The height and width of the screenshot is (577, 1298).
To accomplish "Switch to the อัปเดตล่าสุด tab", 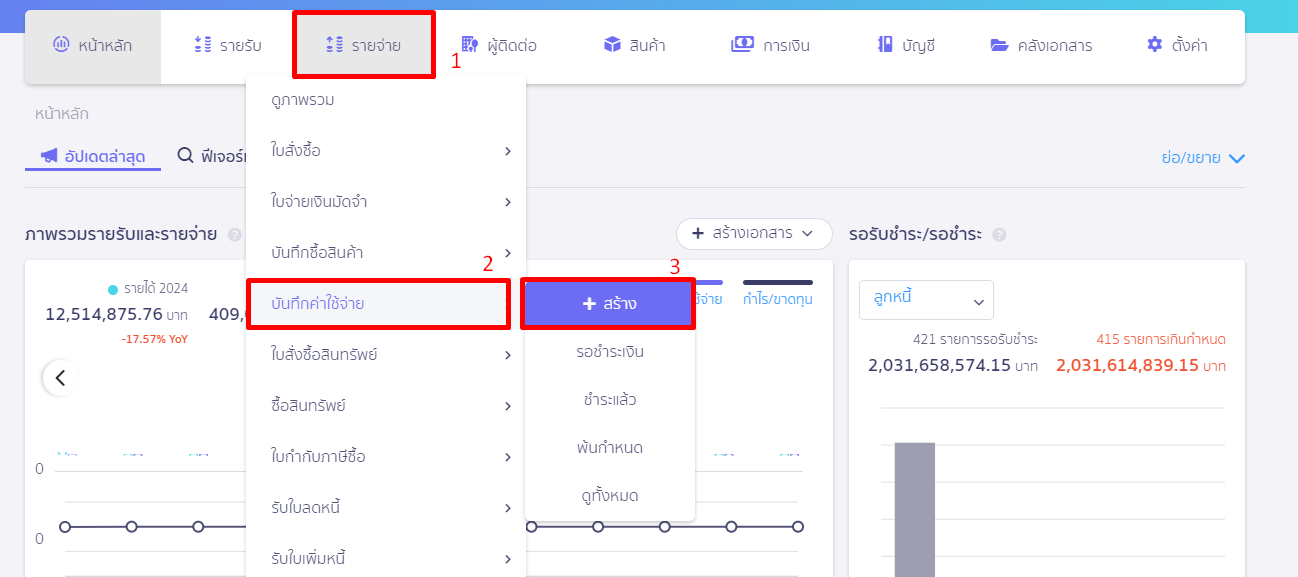I will [x=93, y=156].
